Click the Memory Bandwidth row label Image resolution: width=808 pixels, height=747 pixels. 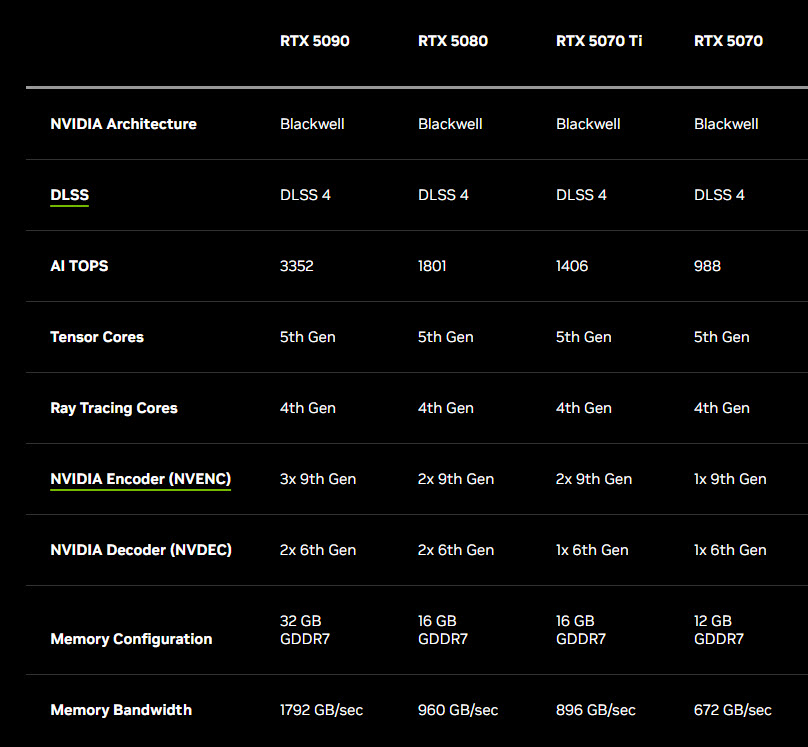point(120,710)
